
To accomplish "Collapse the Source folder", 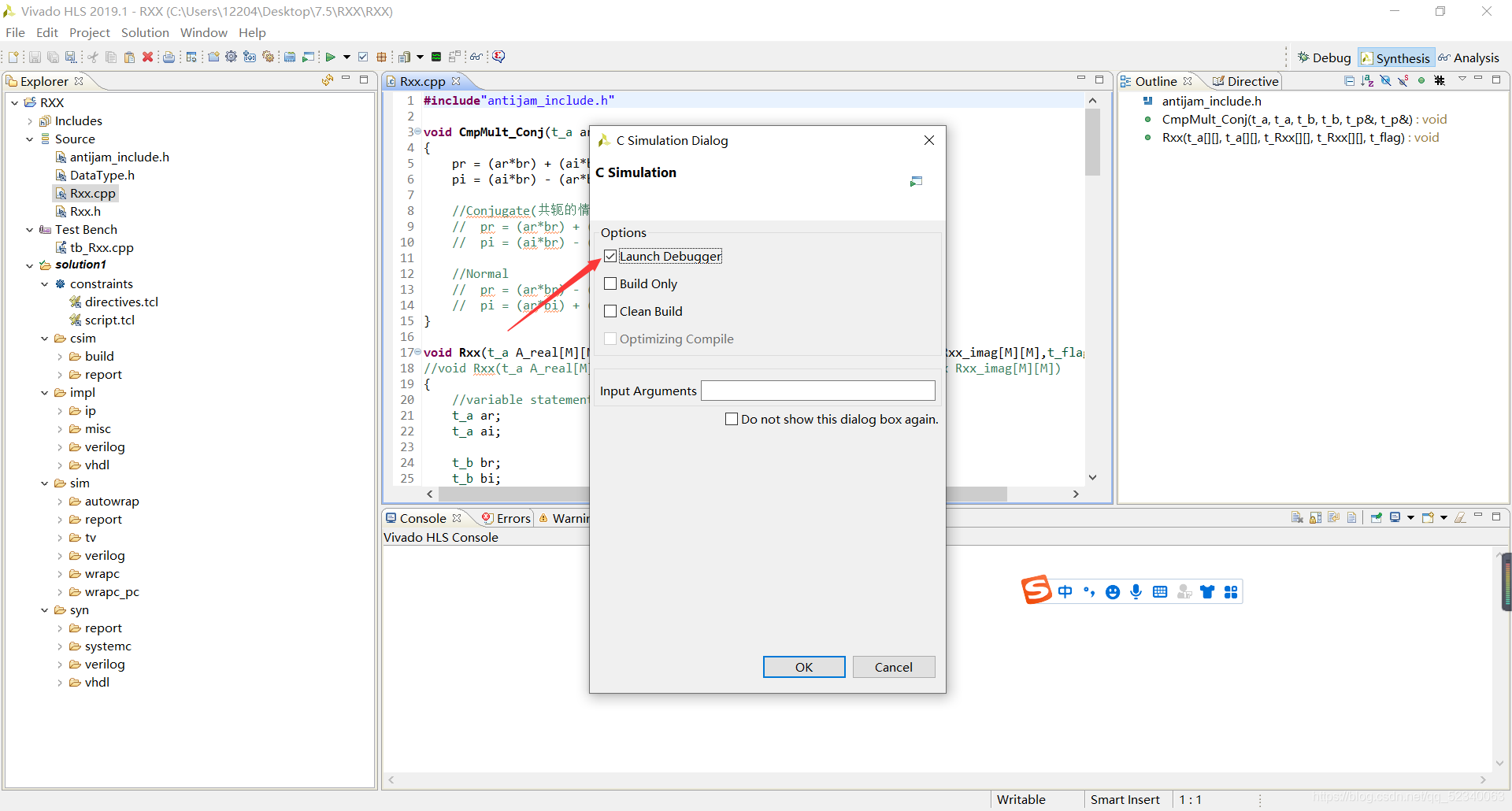I will (x=30, y=139).
